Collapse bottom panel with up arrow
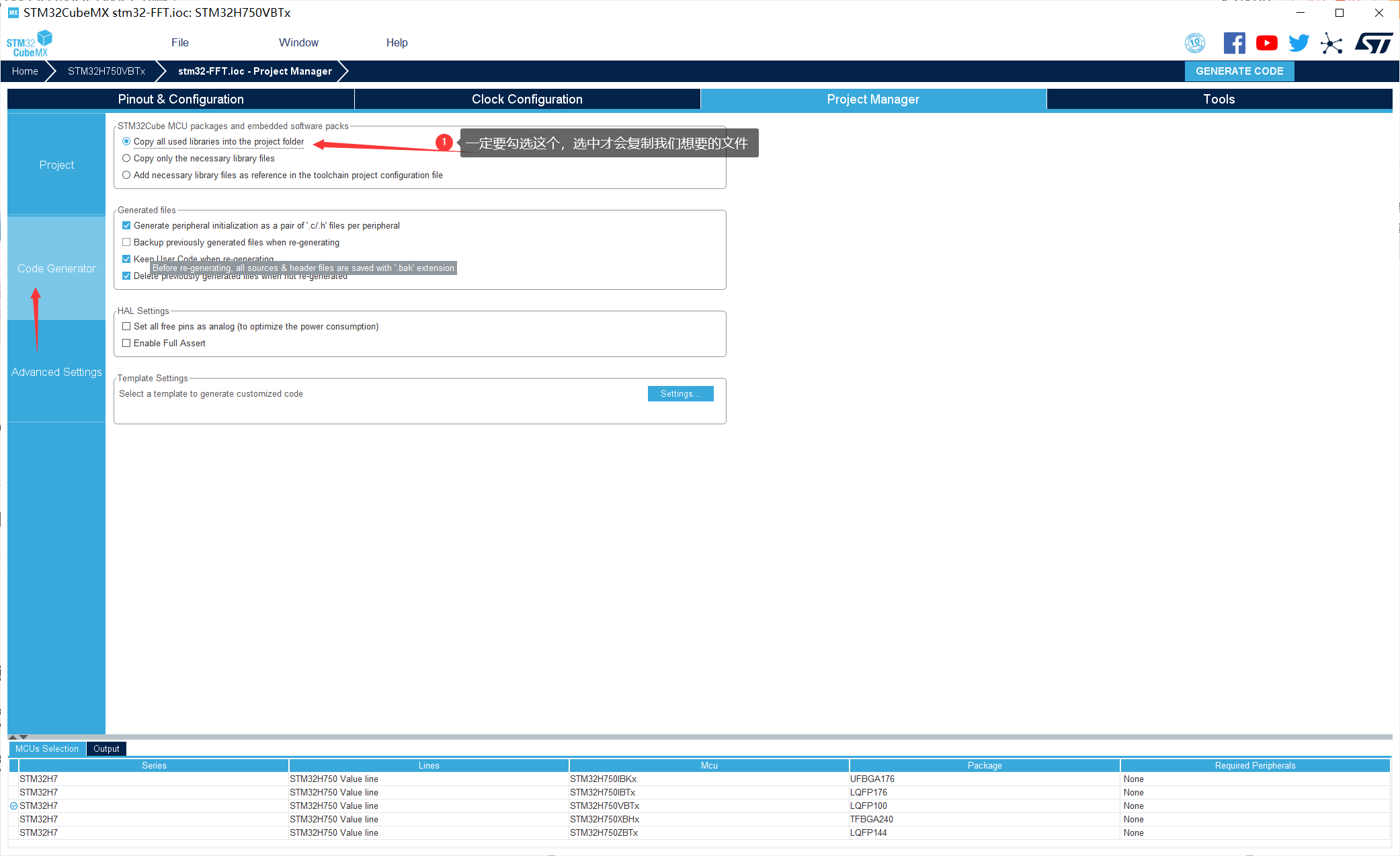 coord(13,737)
